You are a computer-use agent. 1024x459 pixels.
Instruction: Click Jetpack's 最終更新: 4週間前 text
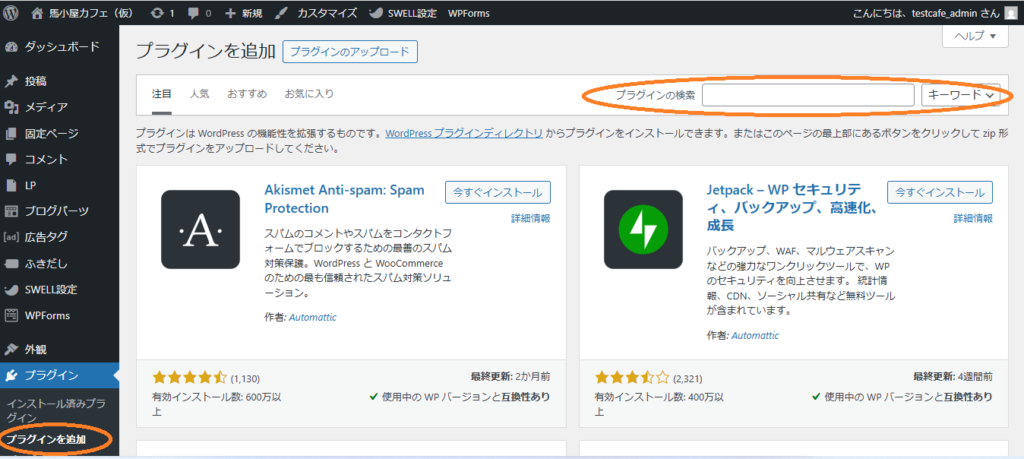pos(953,376)
